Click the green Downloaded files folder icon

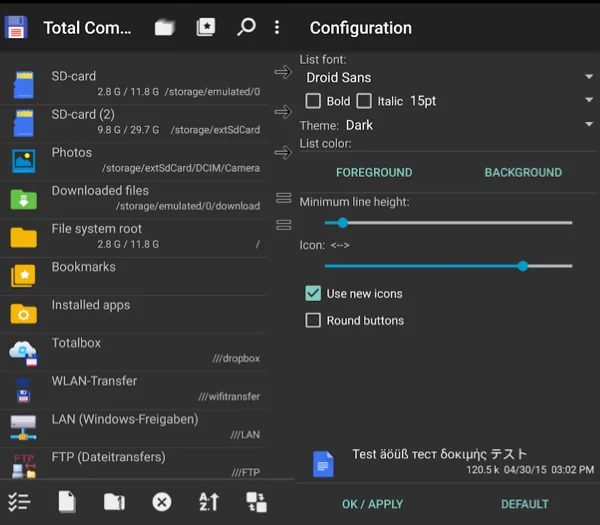[24, 199]
